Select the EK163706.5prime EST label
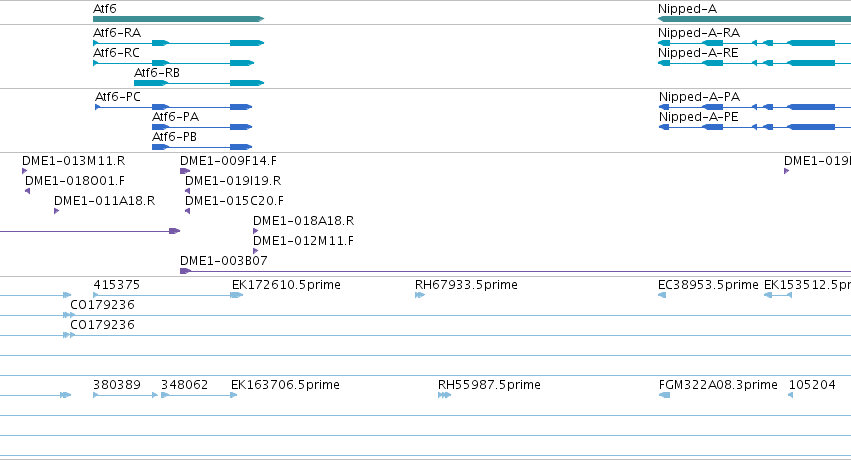The image size is (851, 460). 285,385
